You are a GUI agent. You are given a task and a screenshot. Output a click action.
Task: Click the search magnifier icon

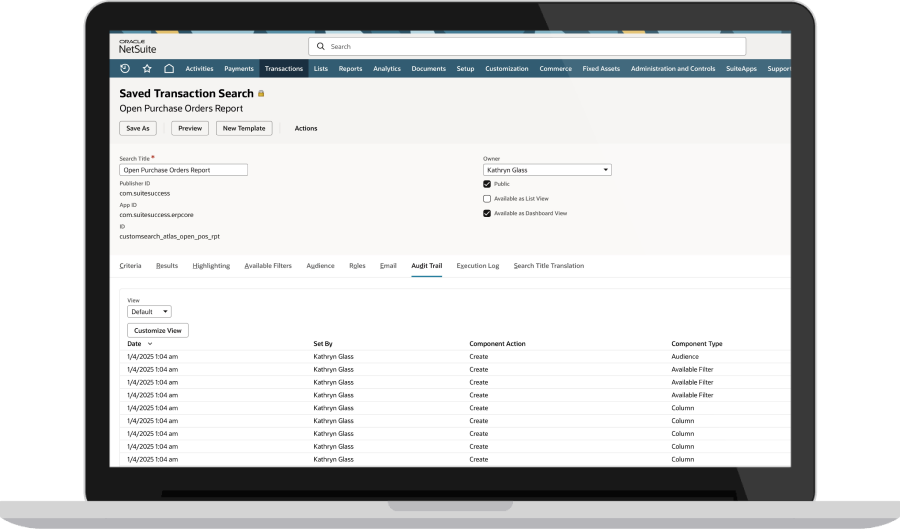(321, 46)
